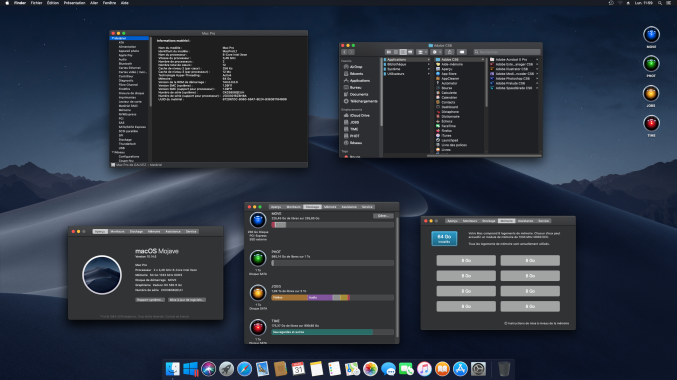Open memory upgrade instructions link
Viewport: 677px width, 380px height.
click(537, 323)
